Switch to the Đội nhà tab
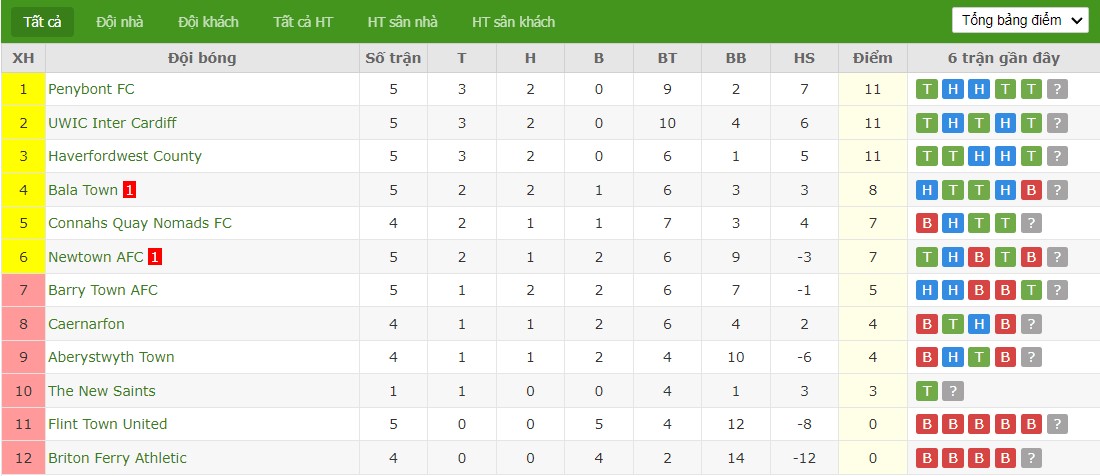This screenshot has height=476, width=1100. click(119, 22)
